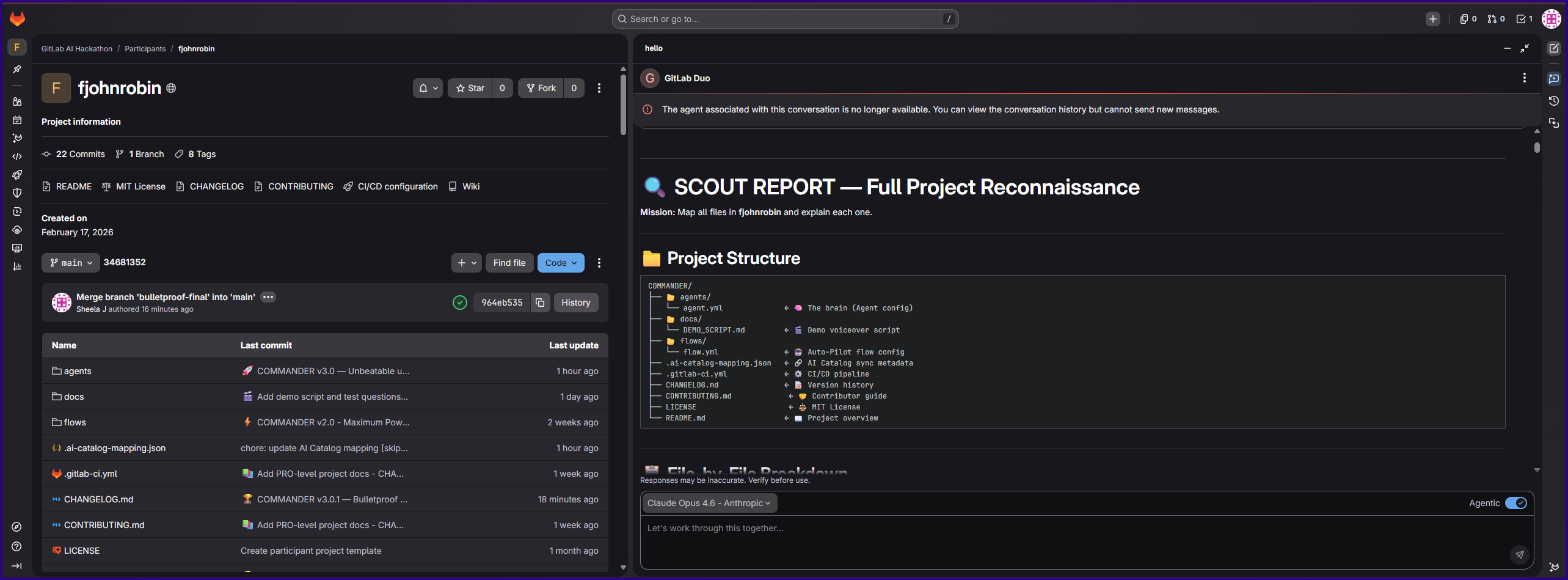Open the Operate sidebar icon
This screenshot has height=580, width=1568.
pos(17,230)
